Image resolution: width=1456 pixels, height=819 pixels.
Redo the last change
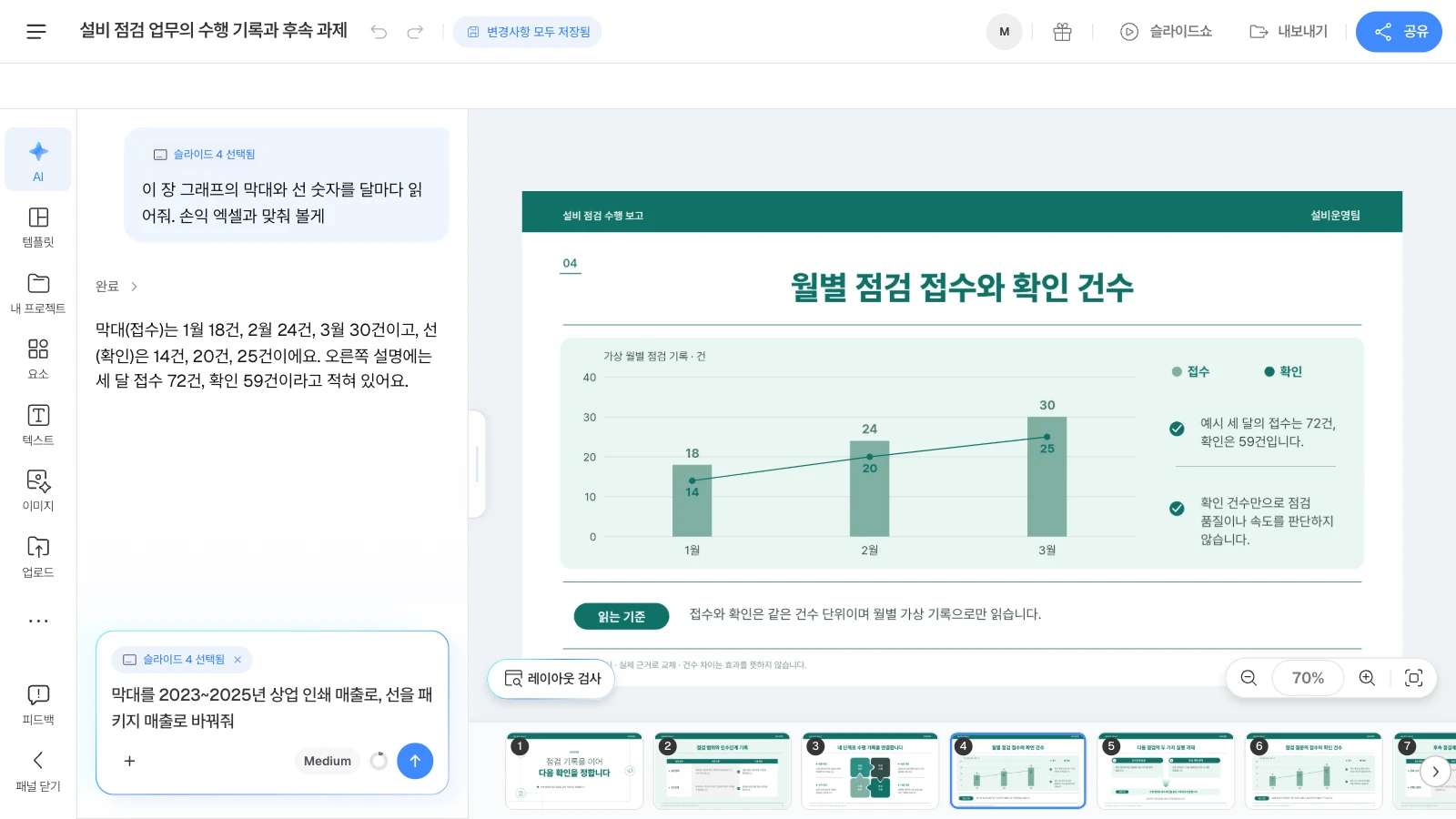click(415, 32)
